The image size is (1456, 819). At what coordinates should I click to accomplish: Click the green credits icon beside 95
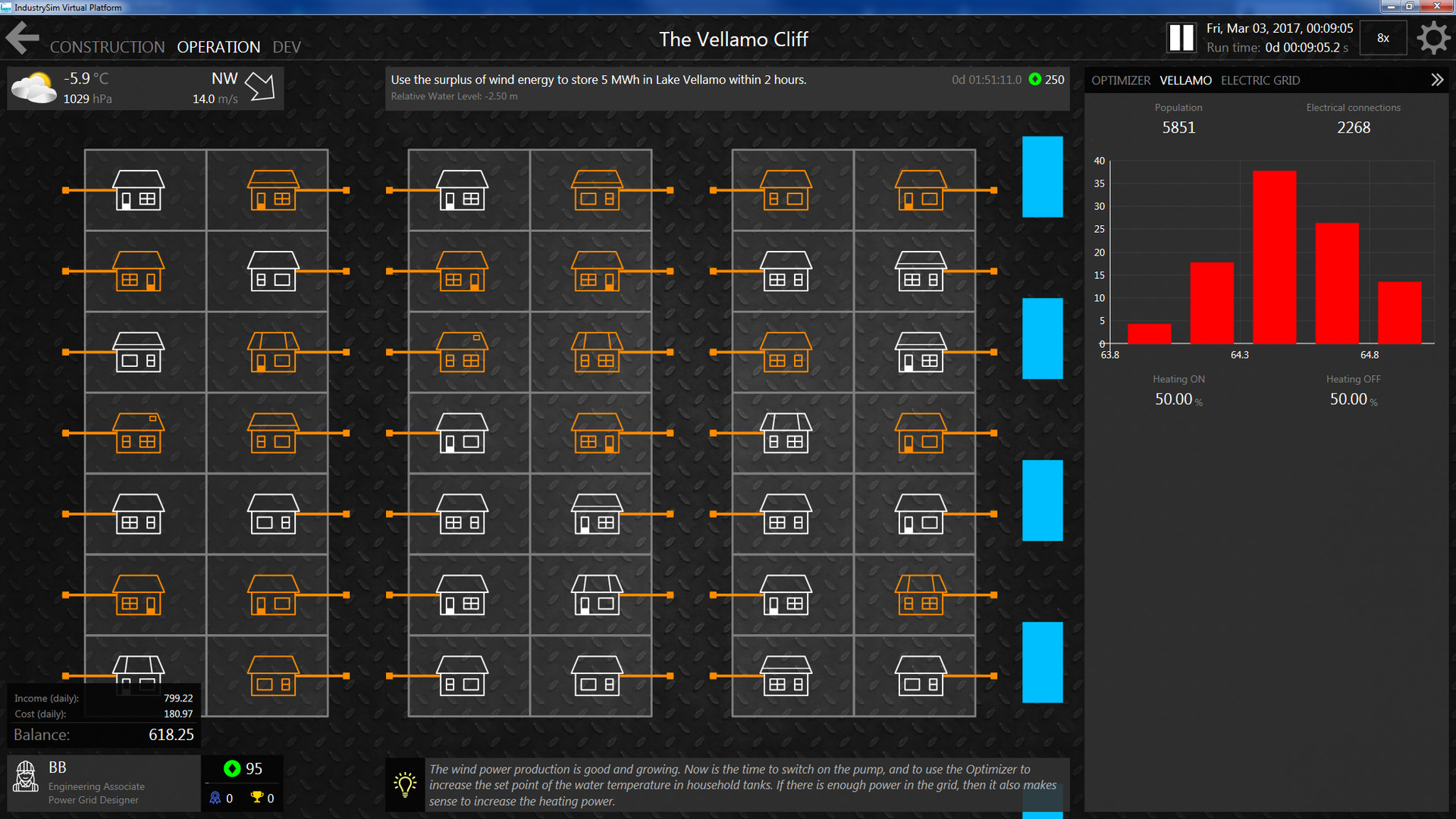[232, 769]
